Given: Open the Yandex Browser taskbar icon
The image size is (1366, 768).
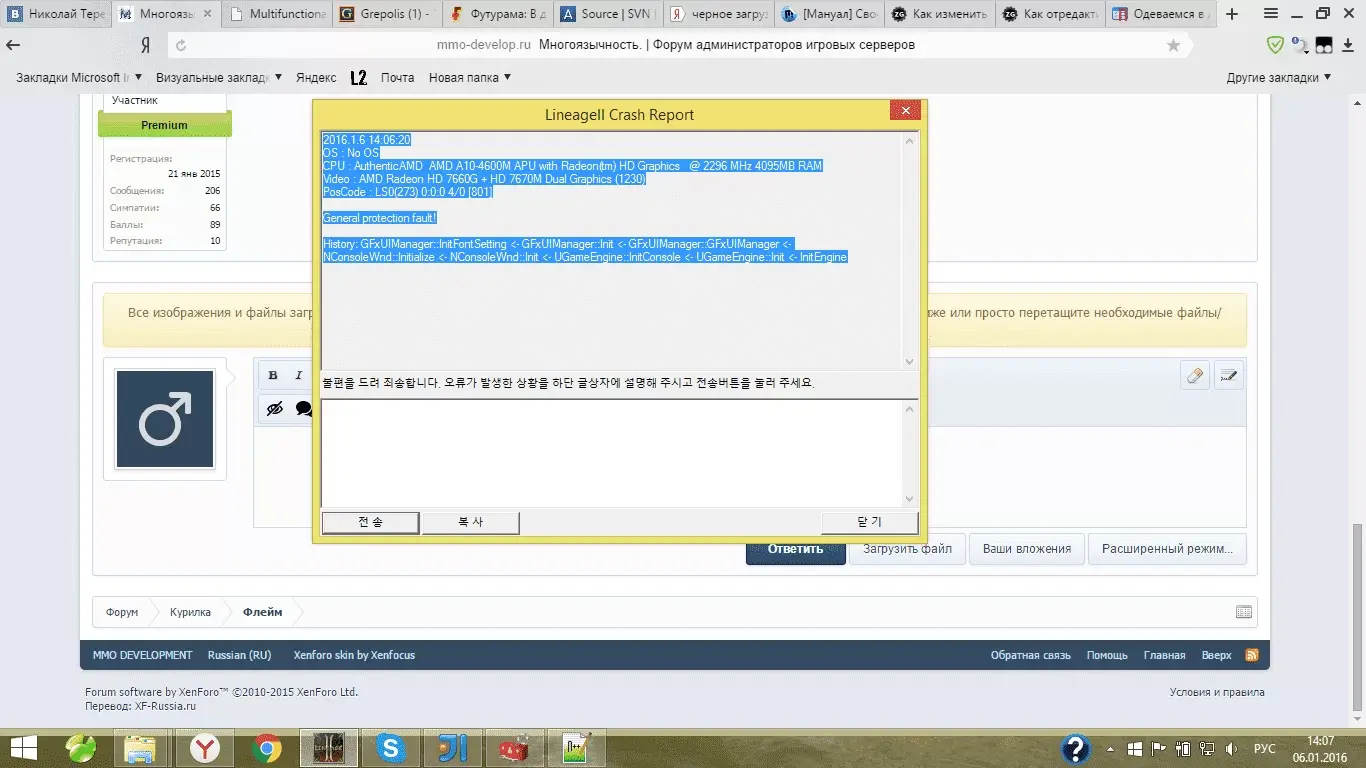Looking at the screenshot, I should coord(206,747).
